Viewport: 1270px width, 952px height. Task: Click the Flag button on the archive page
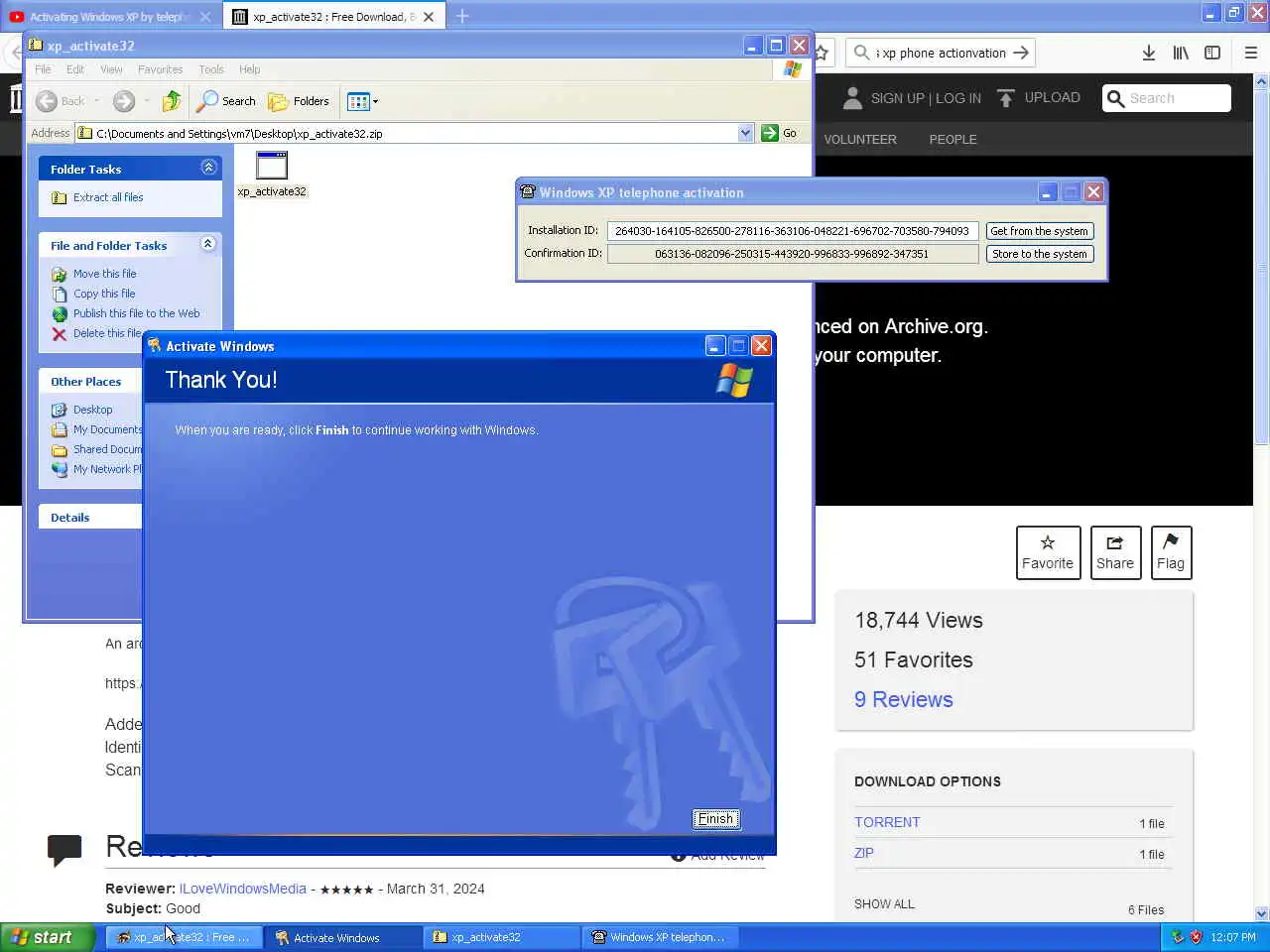tap(1171, 552)
